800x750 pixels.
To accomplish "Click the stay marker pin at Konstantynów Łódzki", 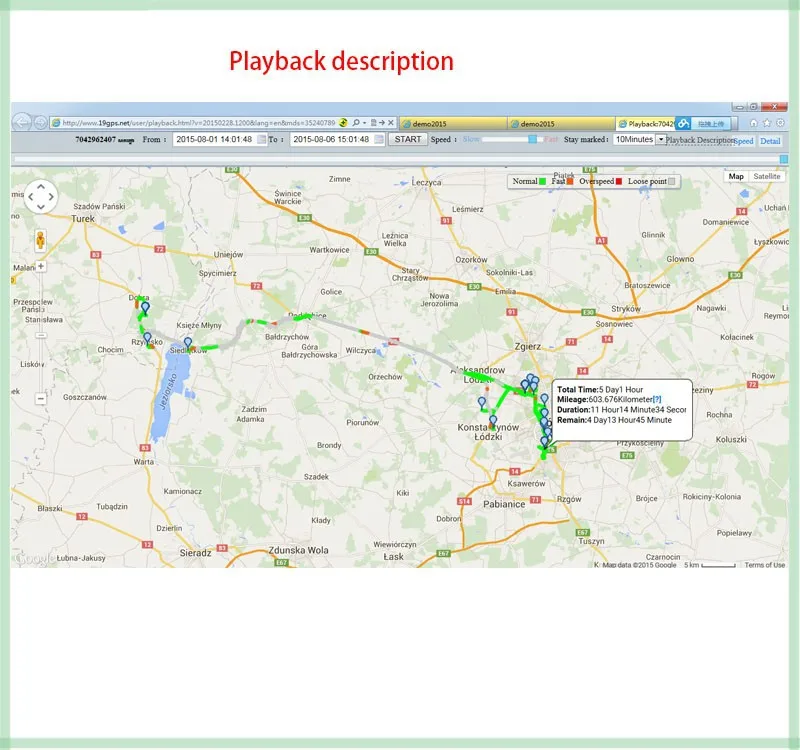I will 493,421.
